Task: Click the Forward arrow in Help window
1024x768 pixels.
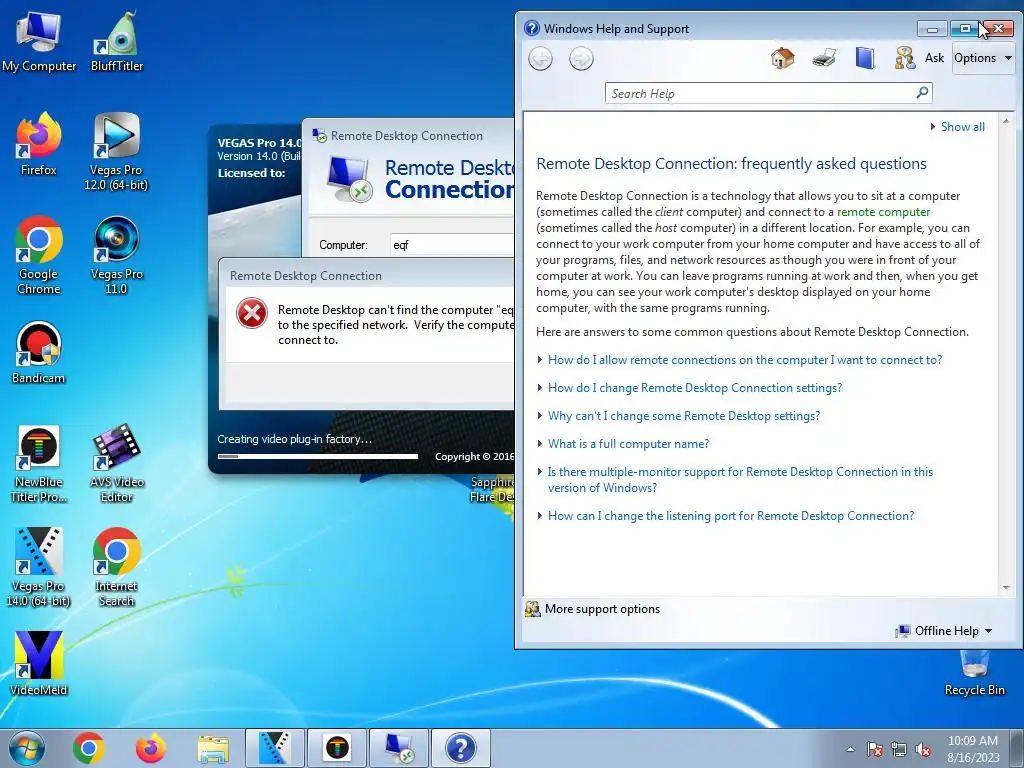Action: 581,59
